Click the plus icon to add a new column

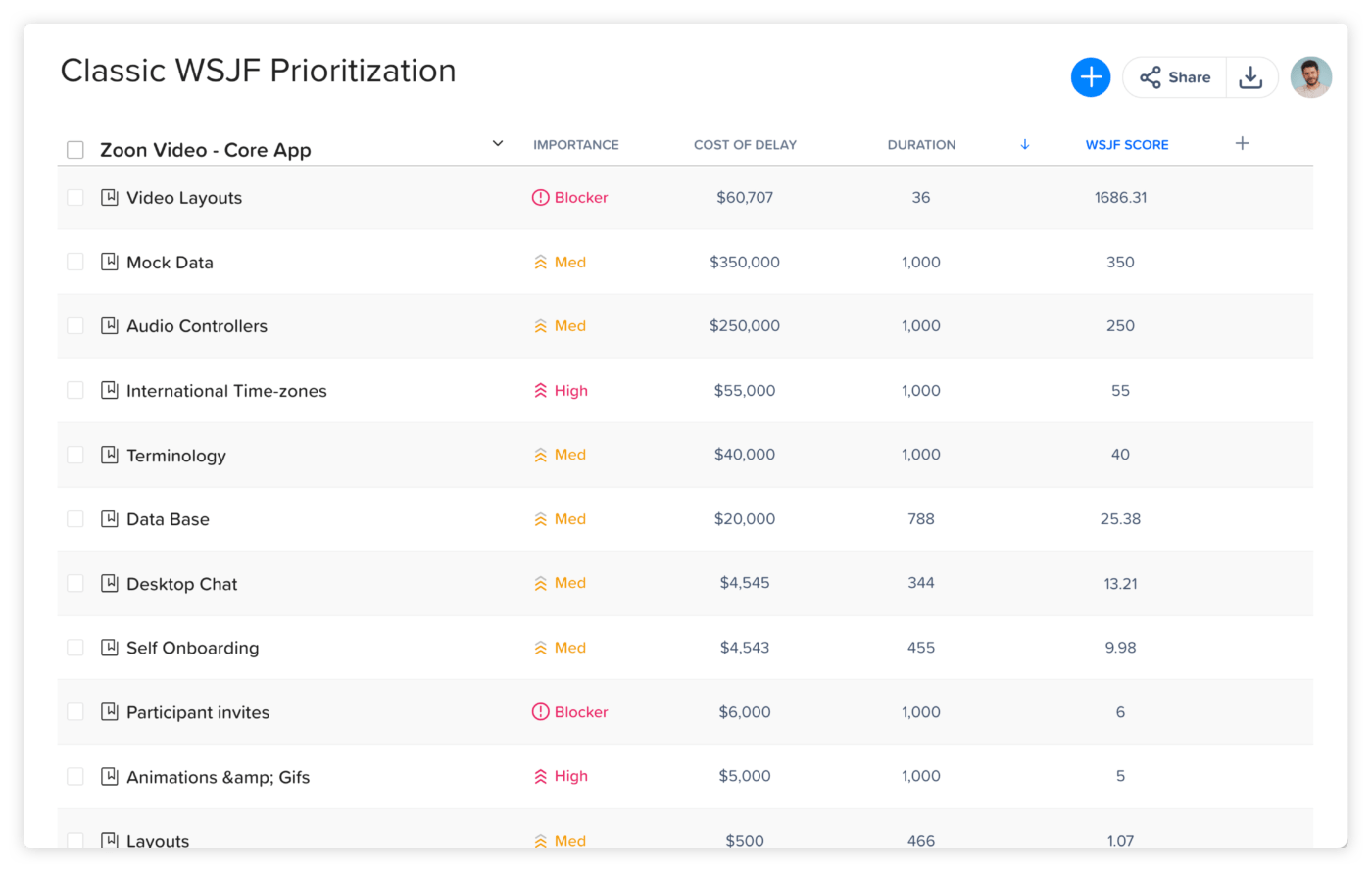1242,143
